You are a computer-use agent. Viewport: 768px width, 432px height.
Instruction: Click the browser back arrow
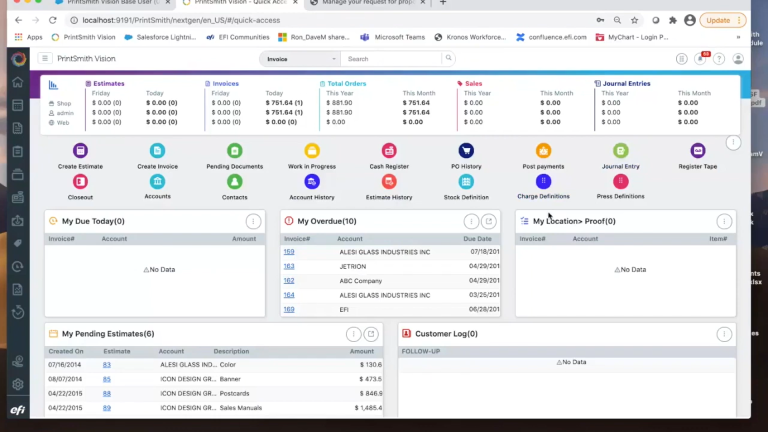point(19,20)
